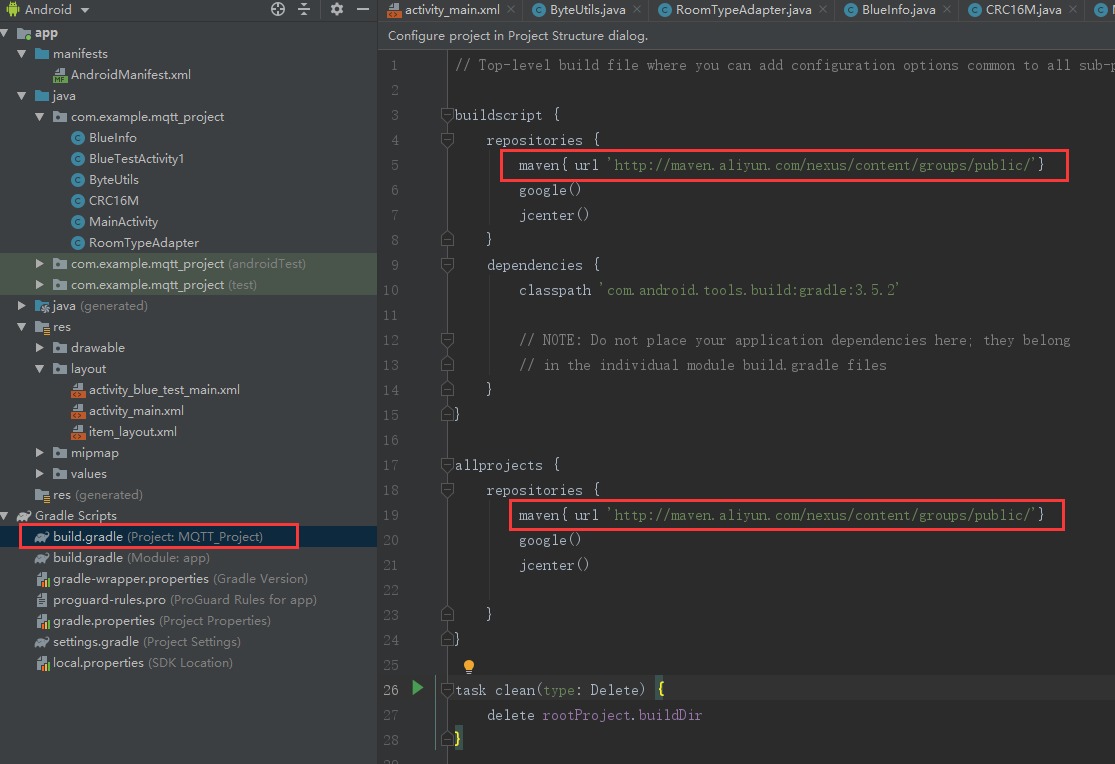This screenshot has height=764, width=1115.
Task: Expand the androidTest package
Action: pyautogui.click(x=40, y=264)
